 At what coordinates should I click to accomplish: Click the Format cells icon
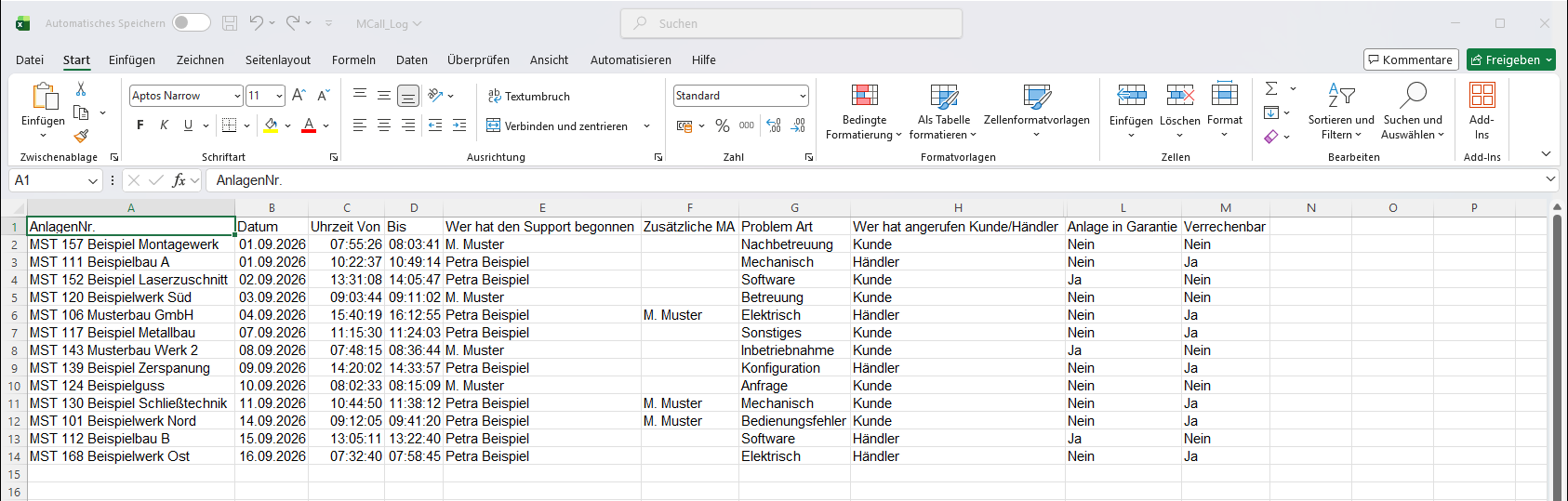(x=1225, y=95)
